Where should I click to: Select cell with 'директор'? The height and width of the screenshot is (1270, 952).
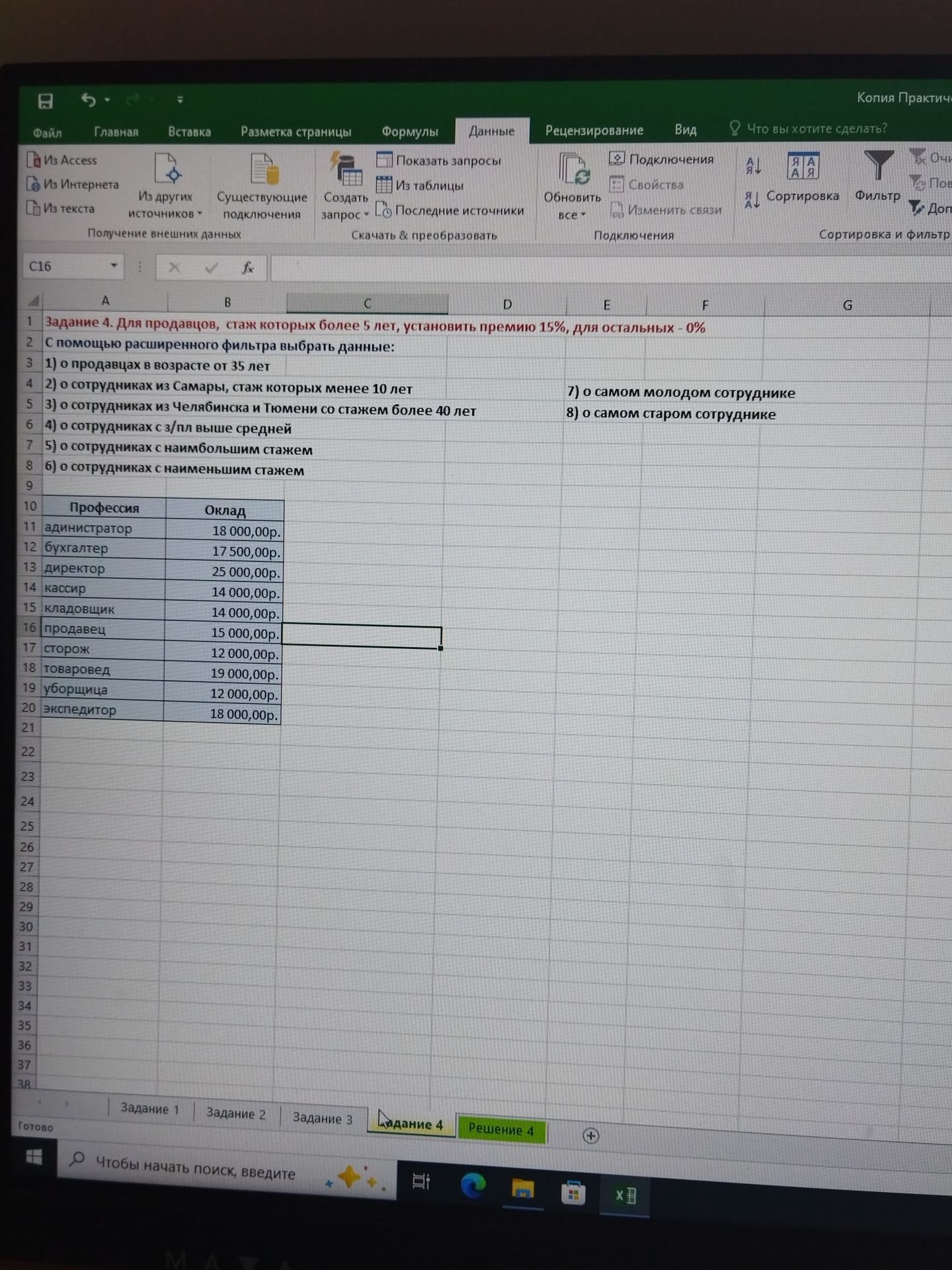point(103,568)
